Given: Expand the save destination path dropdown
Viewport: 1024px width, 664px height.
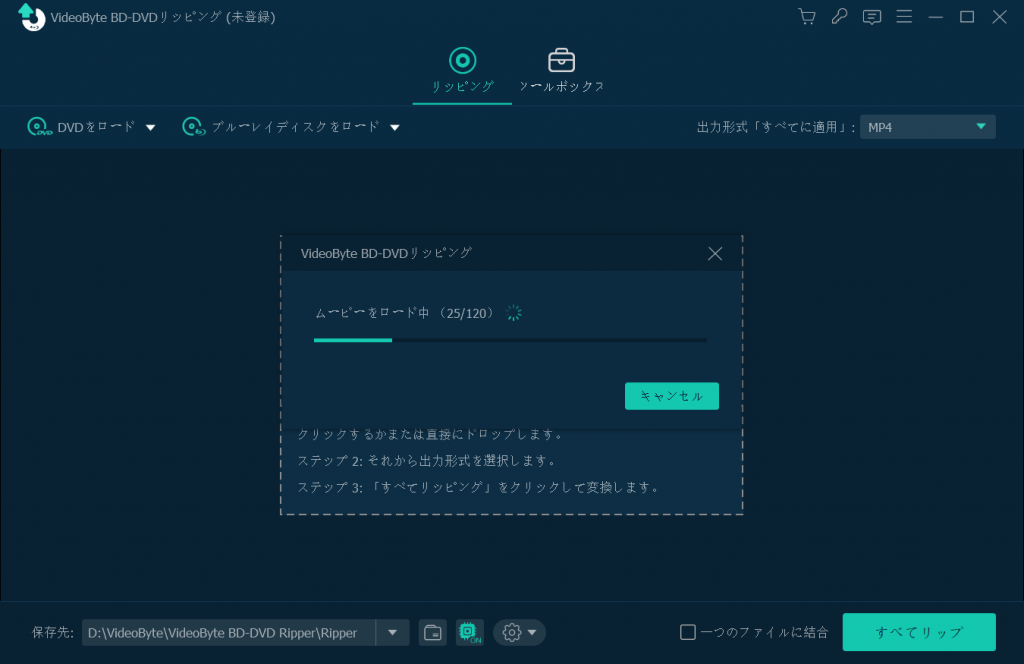Looking at the screenshot, I should (x=392, y=632).
